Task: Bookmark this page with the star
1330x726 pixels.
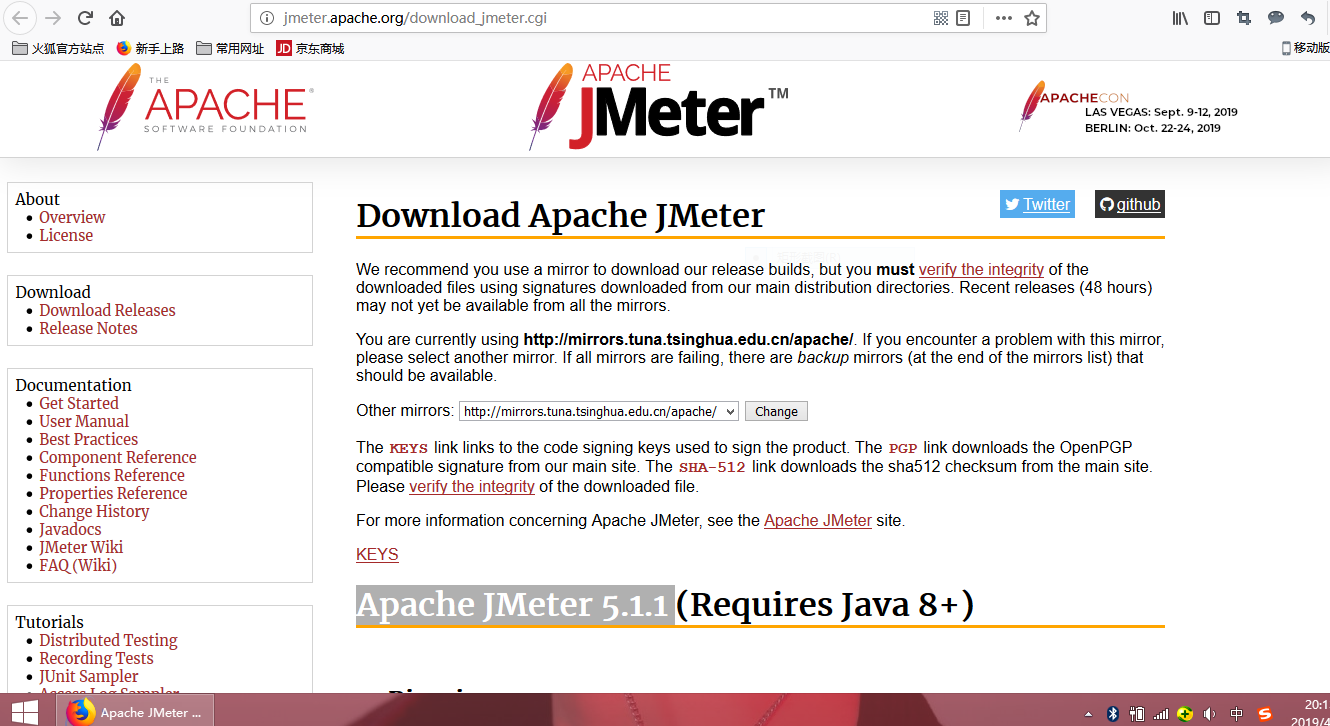Action: (x=1032, y=18)
